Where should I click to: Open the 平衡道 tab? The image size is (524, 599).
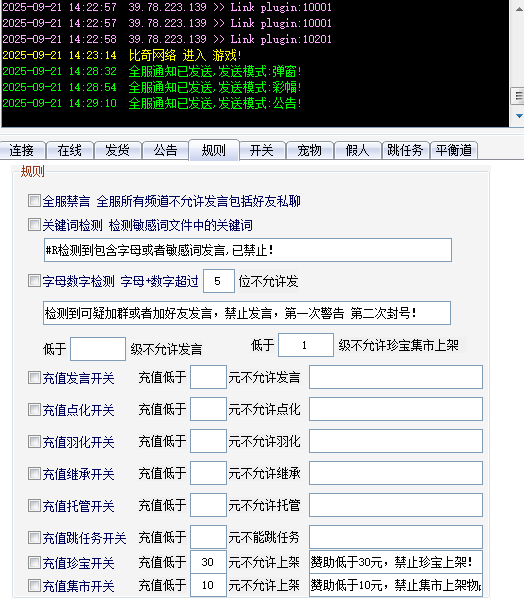pyautogui.click(x=454, y=150)
